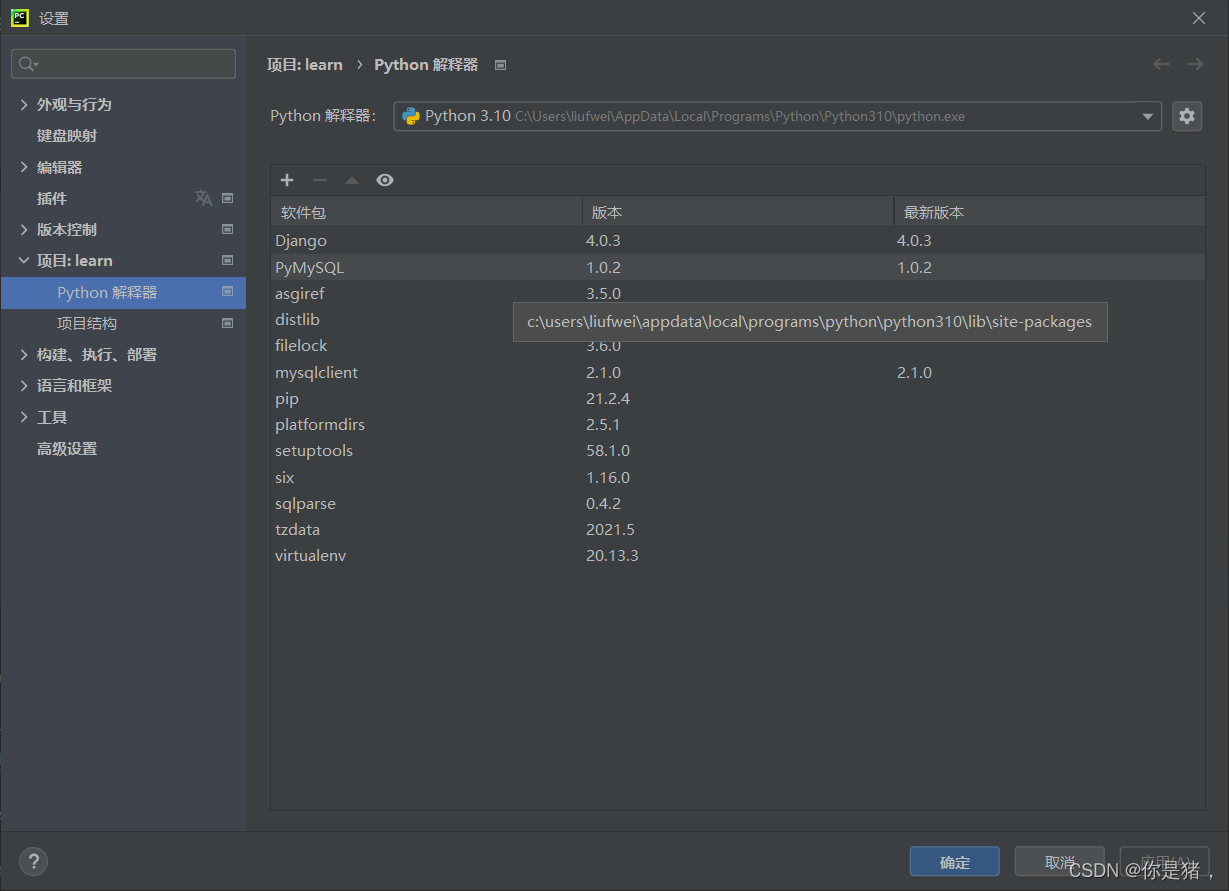
Task: Expand the 编辑器 section
Action: point(24,167)
